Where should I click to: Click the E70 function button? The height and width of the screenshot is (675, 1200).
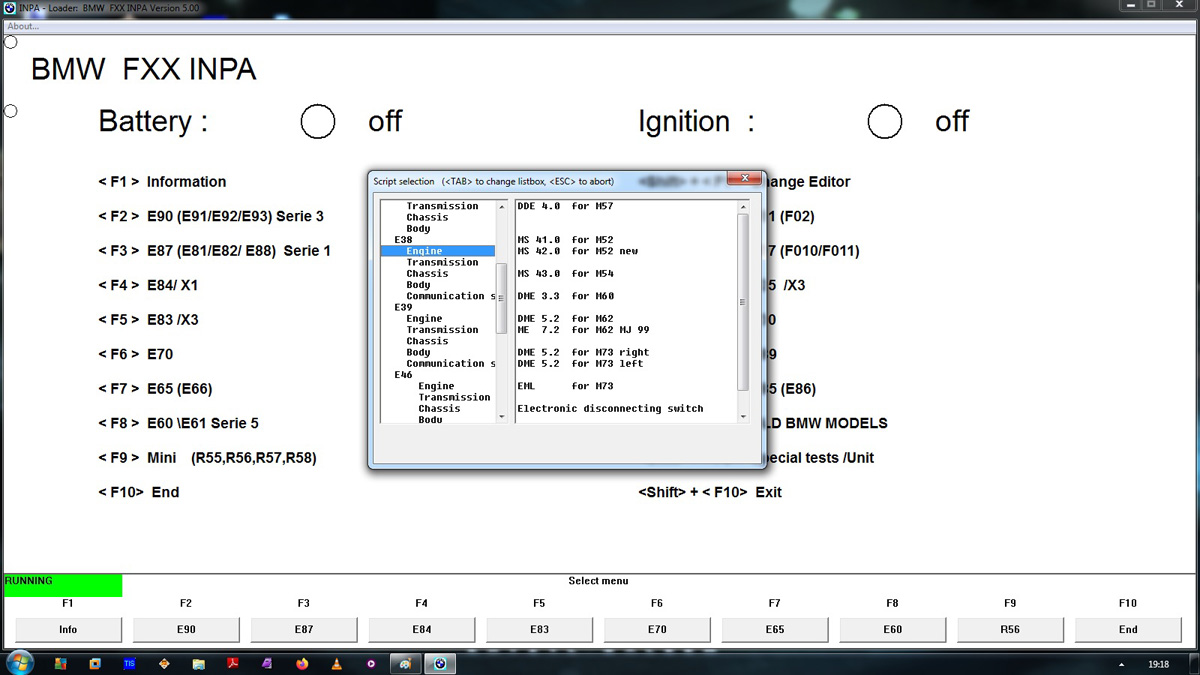(x=657, y=629)
